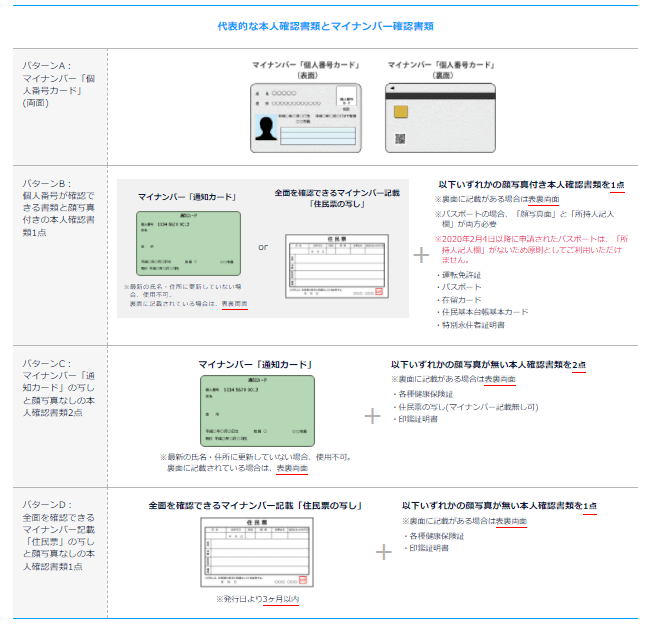Screen dimensions: 651x625
Task: Click 住民票の写し(マイナンバー記載無し可) in Pattern C
Action: point(466,407)
